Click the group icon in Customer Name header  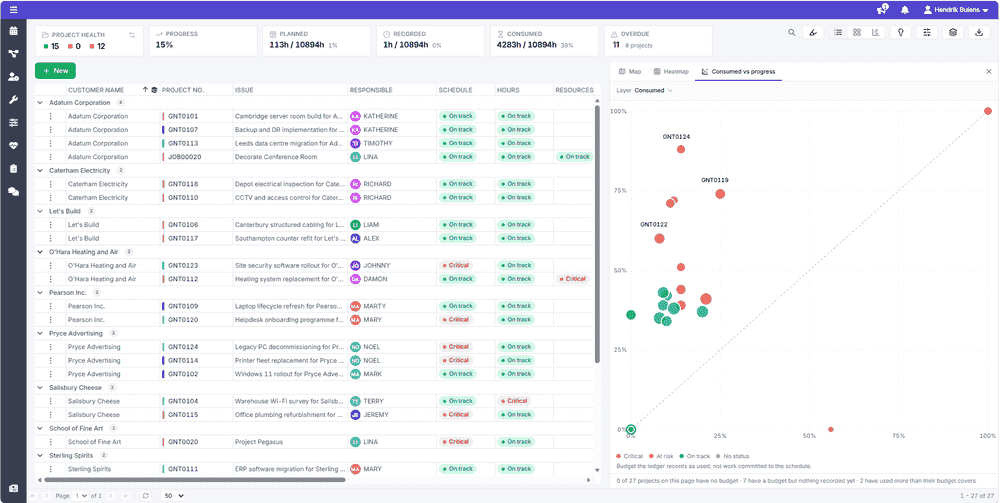154,90
